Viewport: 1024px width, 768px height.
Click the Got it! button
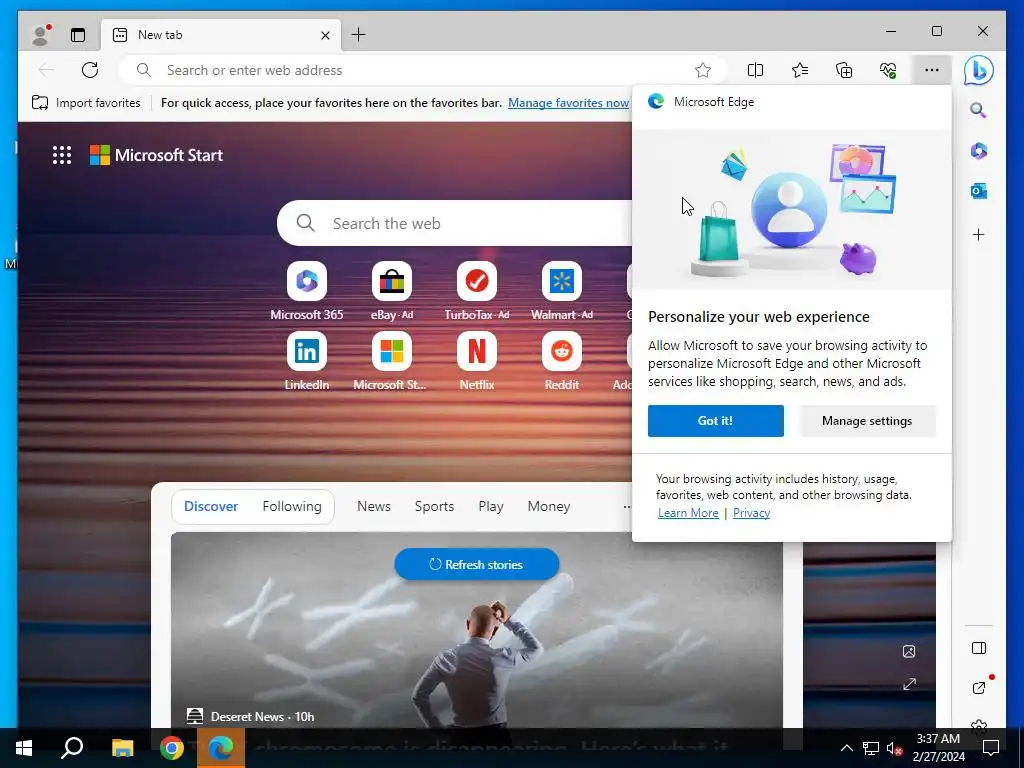point(716,421)
